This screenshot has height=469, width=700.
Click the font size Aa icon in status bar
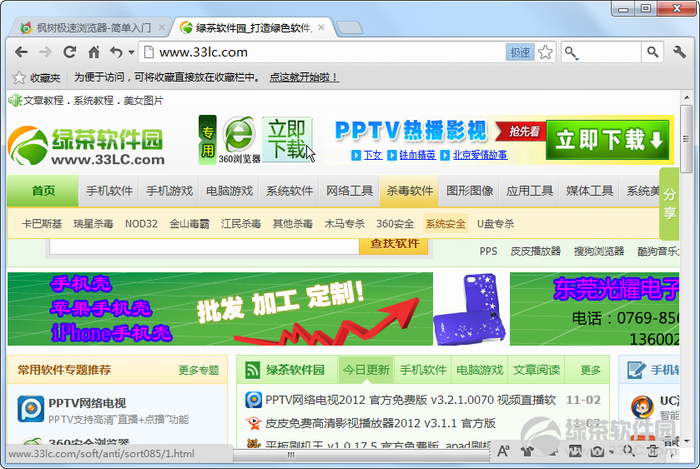click(x=502, y=454)
